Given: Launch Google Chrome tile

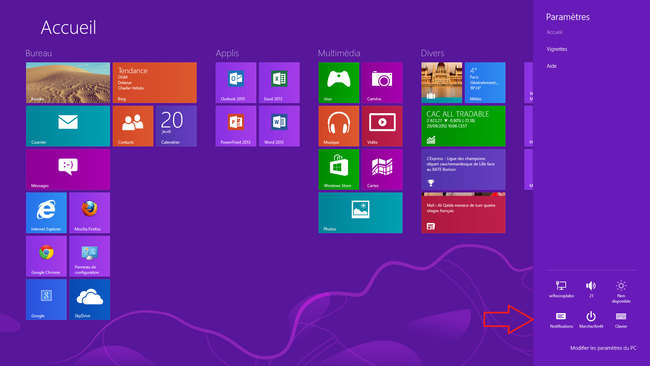Looking at the screenshot, I should (x=46, y=256).
